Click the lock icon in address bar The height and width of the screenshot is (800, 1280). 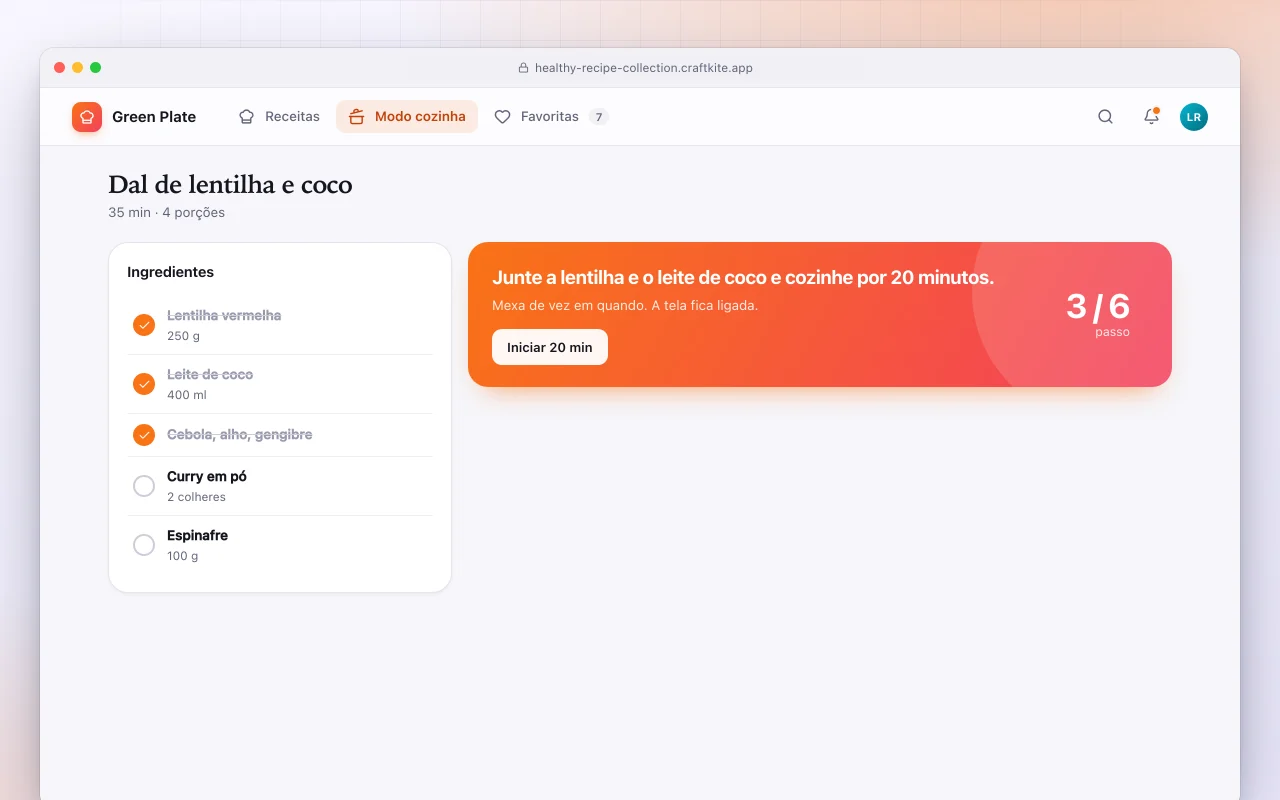[523, 68]
